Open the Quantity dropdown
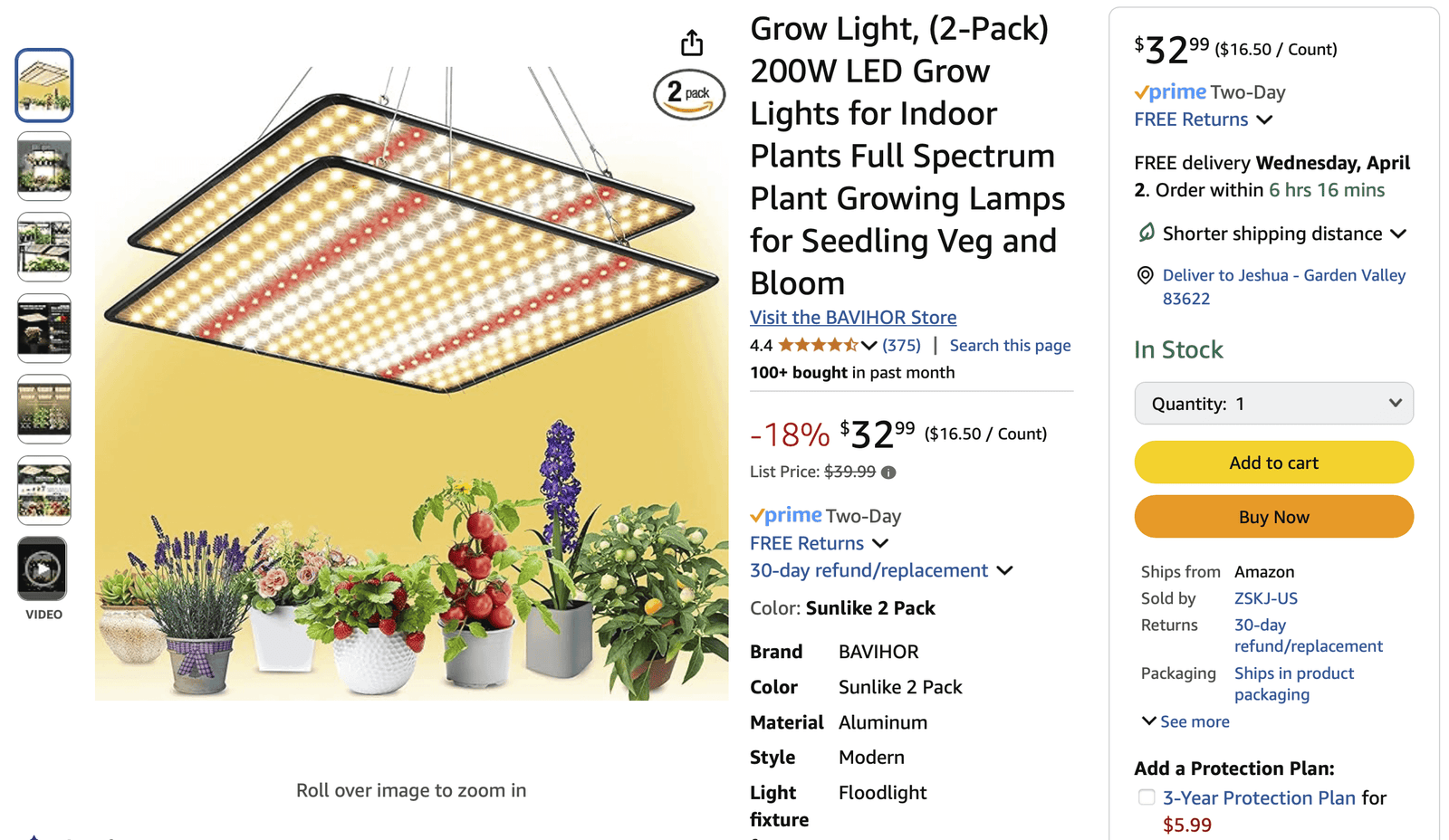This screenshot has height=840, width=1449. click(x=1273, y=404)
